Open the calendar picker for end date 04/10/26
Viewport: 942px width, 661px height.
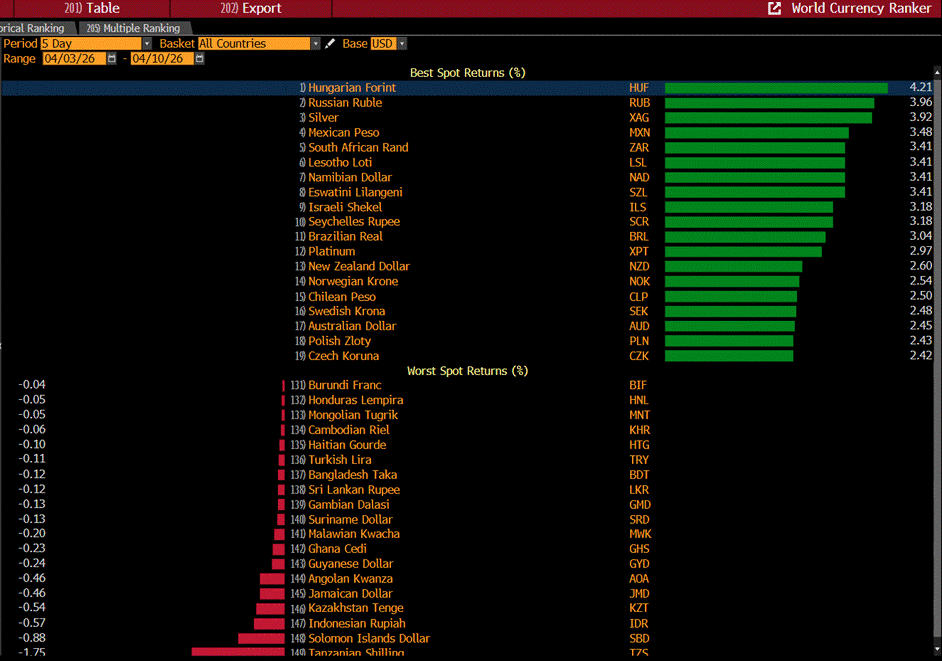pyautogui.click(x=200, y=59)
